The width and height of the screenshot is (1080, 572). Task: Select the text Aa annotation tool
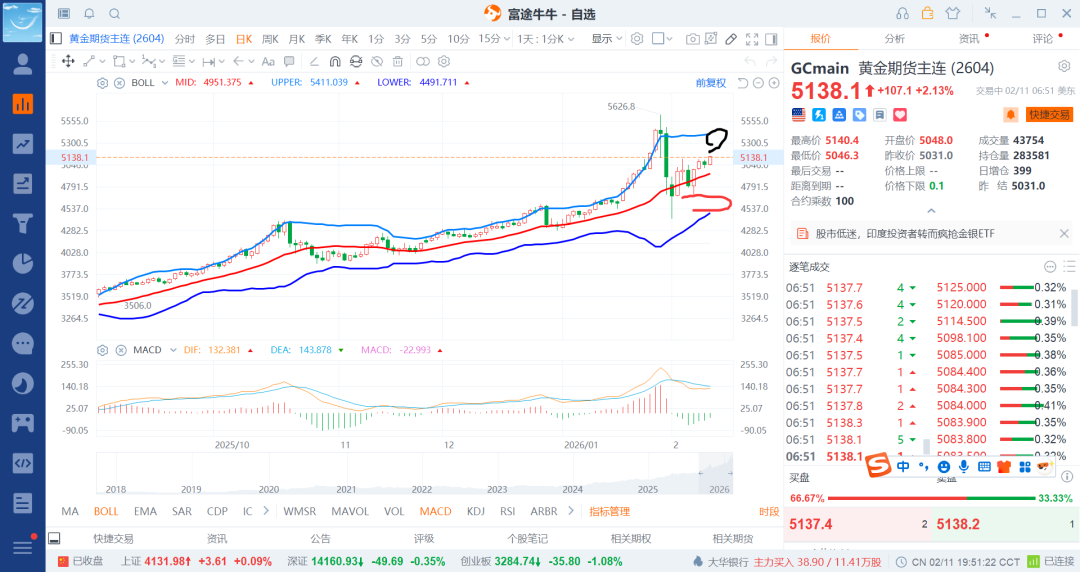click(268, 61)
